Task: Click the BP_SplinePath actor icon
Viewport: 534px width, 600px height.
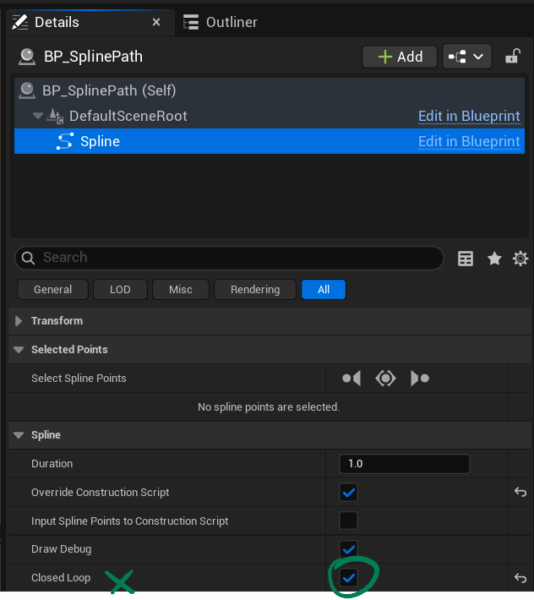Action: [27, 57]
